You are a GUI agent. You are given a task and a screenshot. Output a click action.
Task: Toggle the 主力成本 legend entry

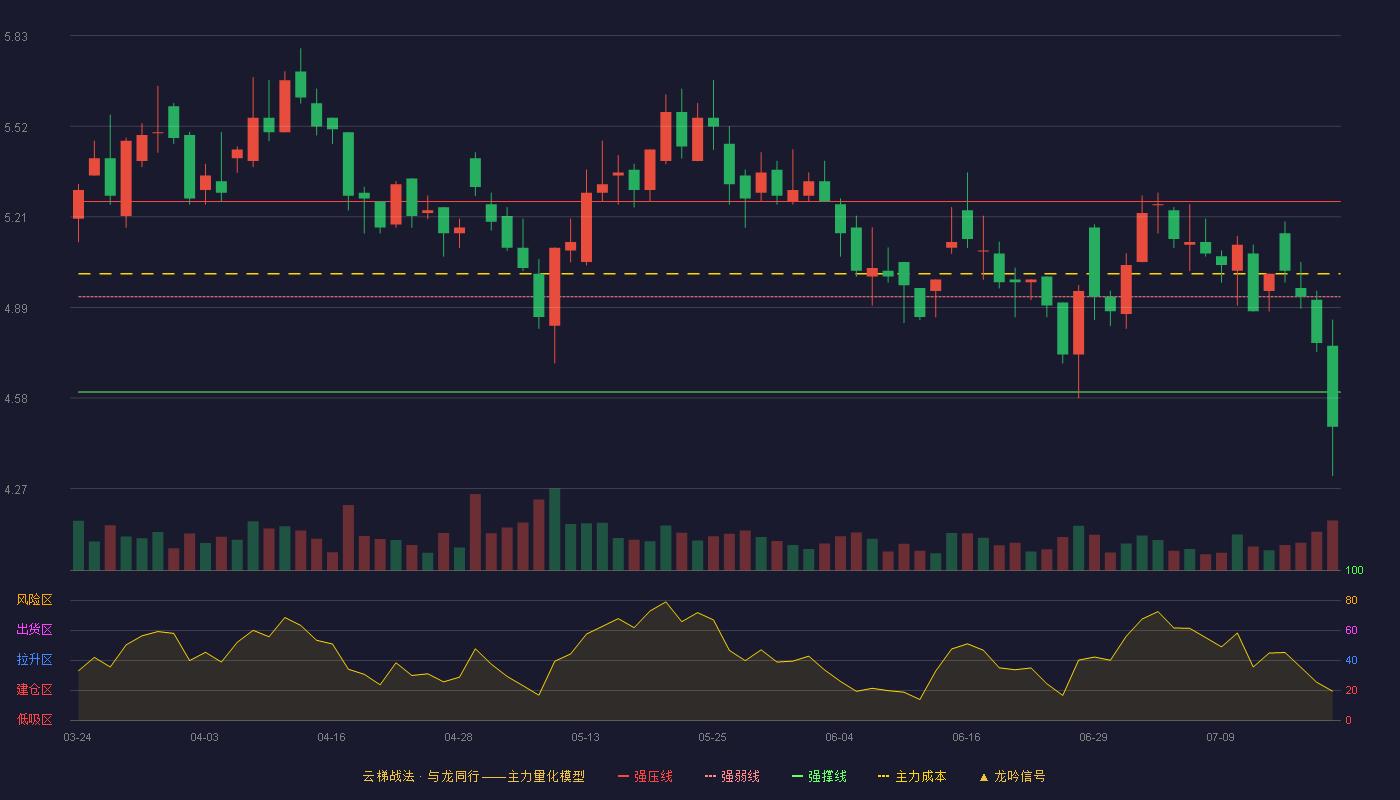click(912, 776)
